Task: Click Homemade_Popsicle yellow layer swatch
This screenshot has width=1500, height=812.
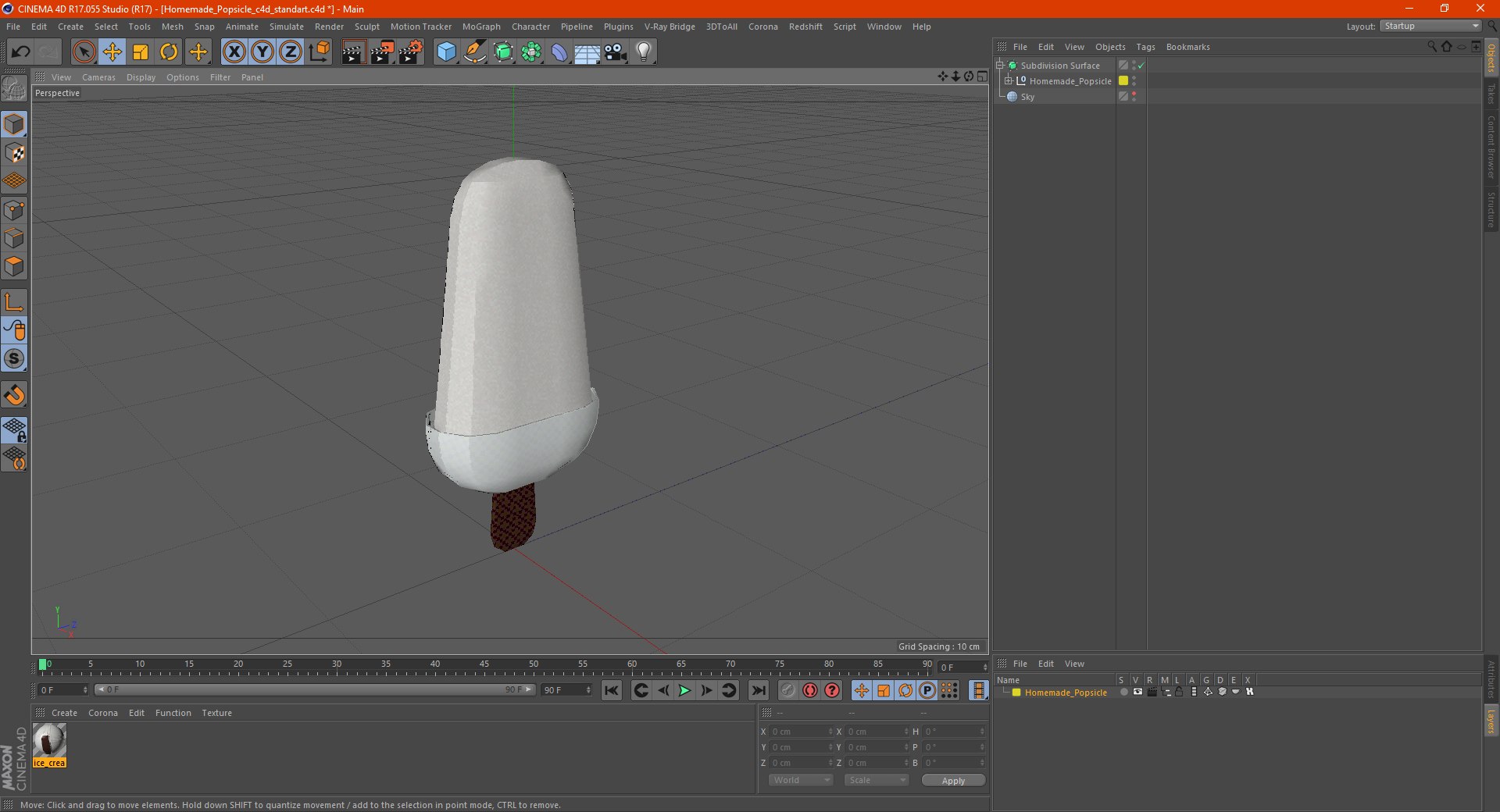Action: [x=1123, y=81]
